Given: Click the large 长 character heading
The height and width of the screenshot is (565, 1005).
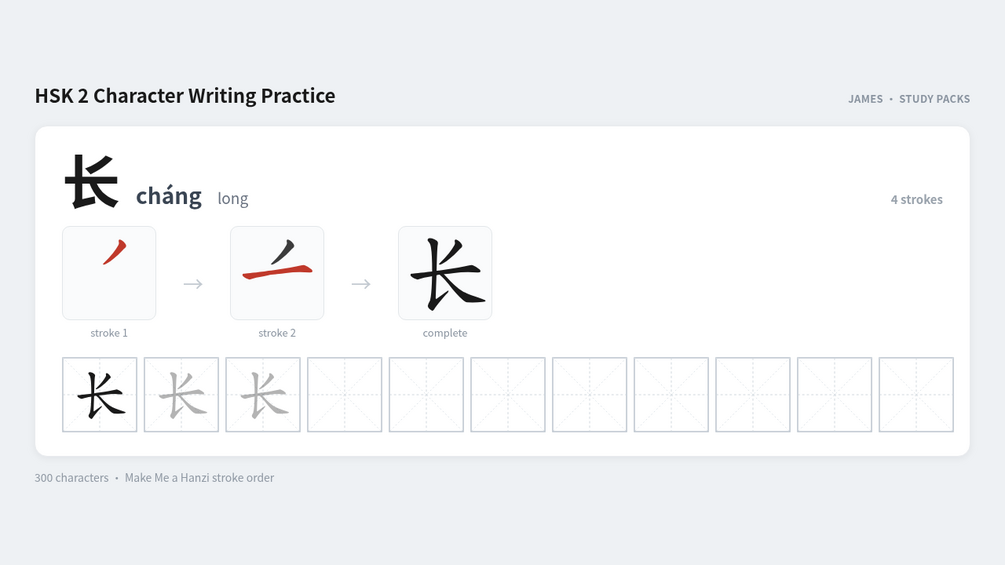Looking at the screenshot, I should coord(92,182).
